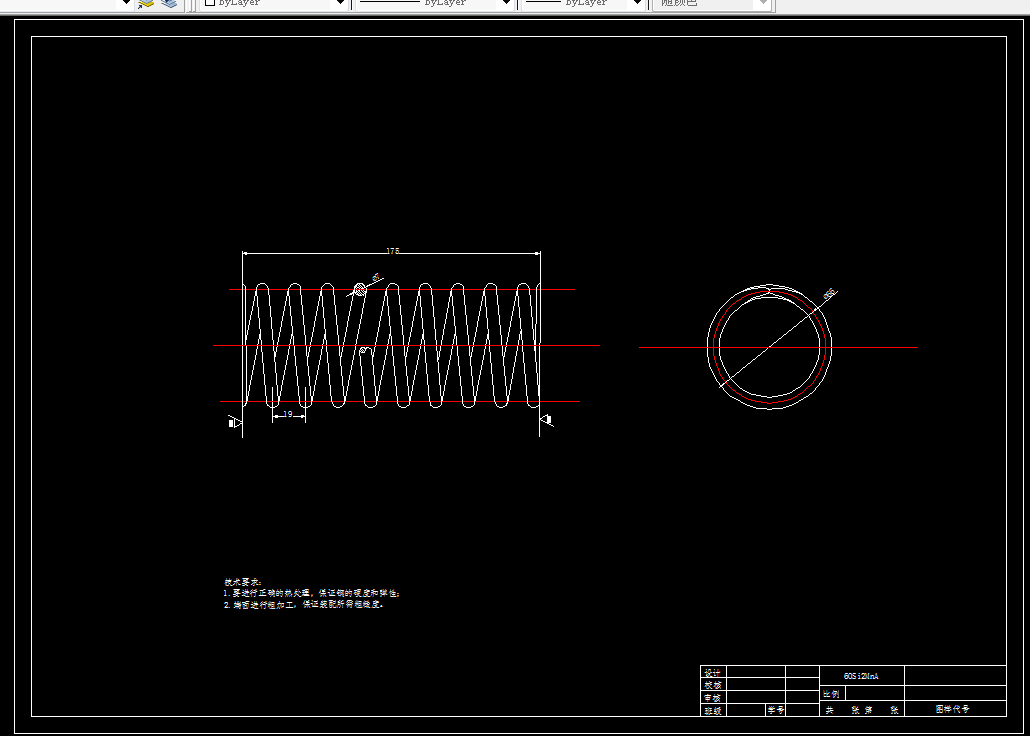
Task: Click the blue stacked layers icon
Action: click(169, 3)
